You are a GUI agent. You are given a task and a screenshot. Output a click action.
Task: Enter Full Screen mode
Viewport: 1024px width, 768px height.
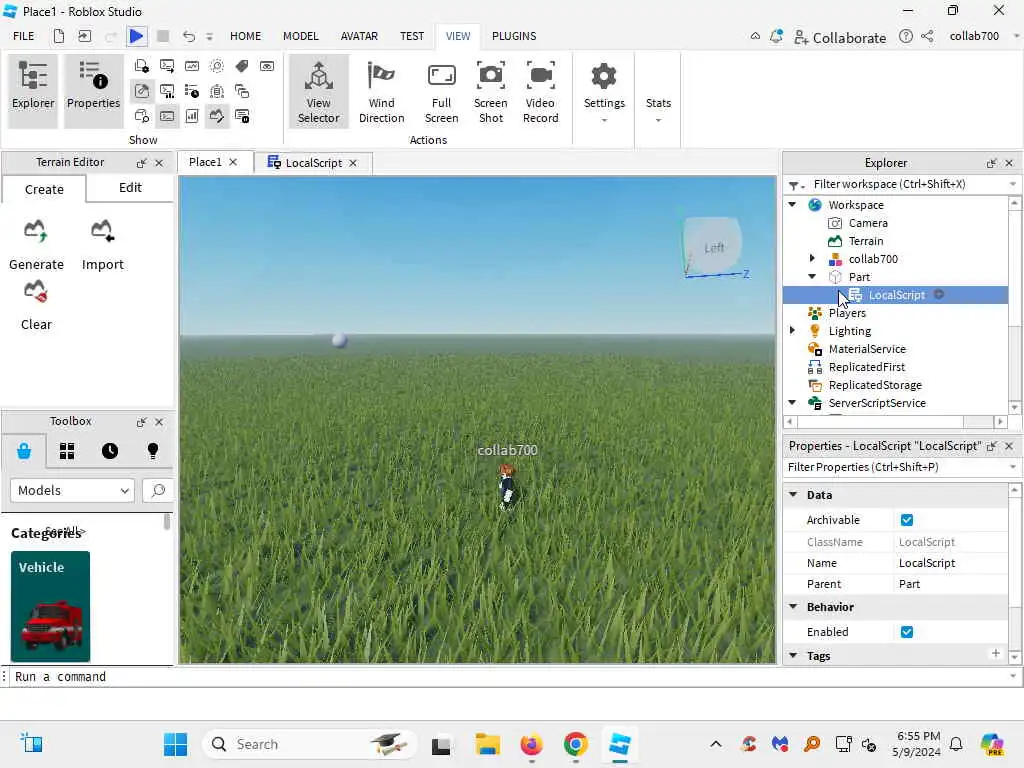(x=441, y=91)
